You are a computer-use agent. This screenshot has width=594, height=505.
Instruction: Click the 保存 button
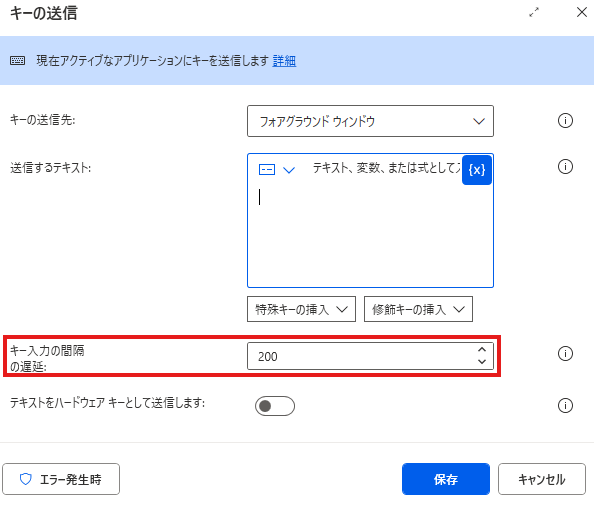[x=446, y=479]
